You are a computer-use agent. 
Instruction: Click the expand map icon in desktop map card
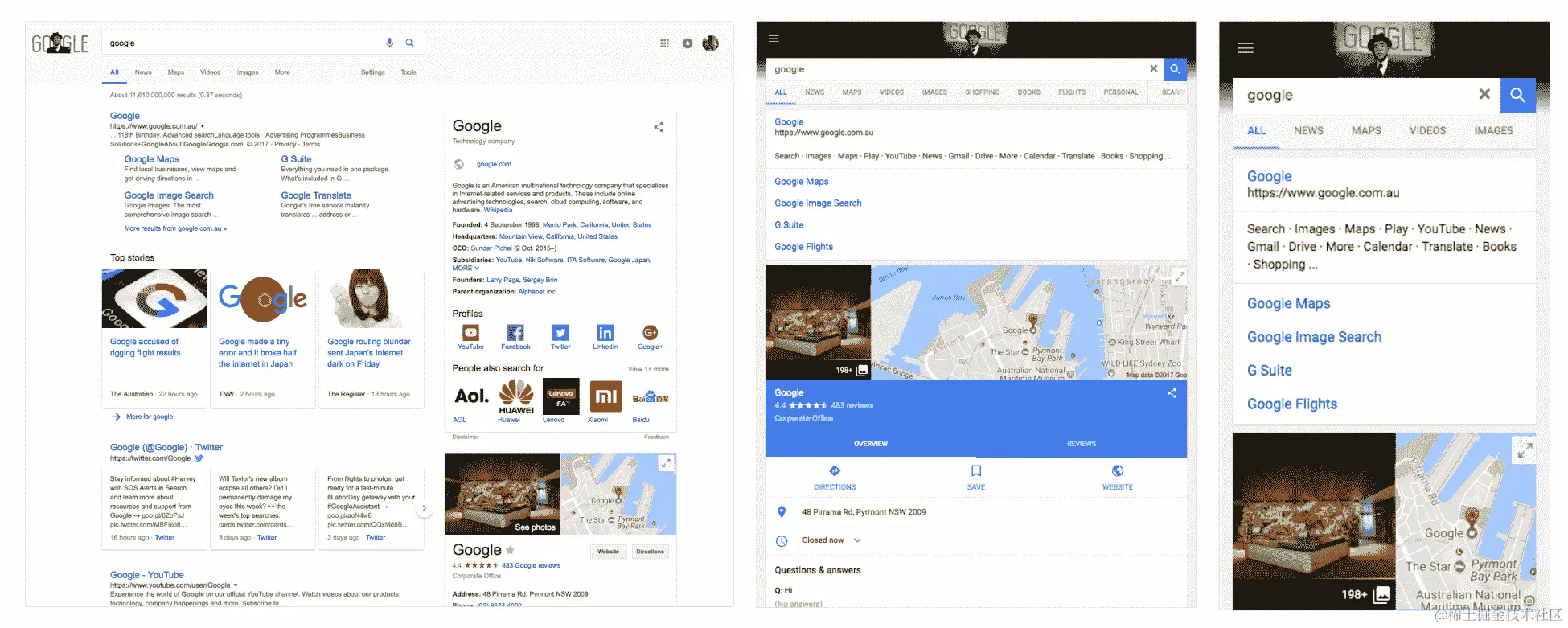pyautogui.click(x=666, y=463)
